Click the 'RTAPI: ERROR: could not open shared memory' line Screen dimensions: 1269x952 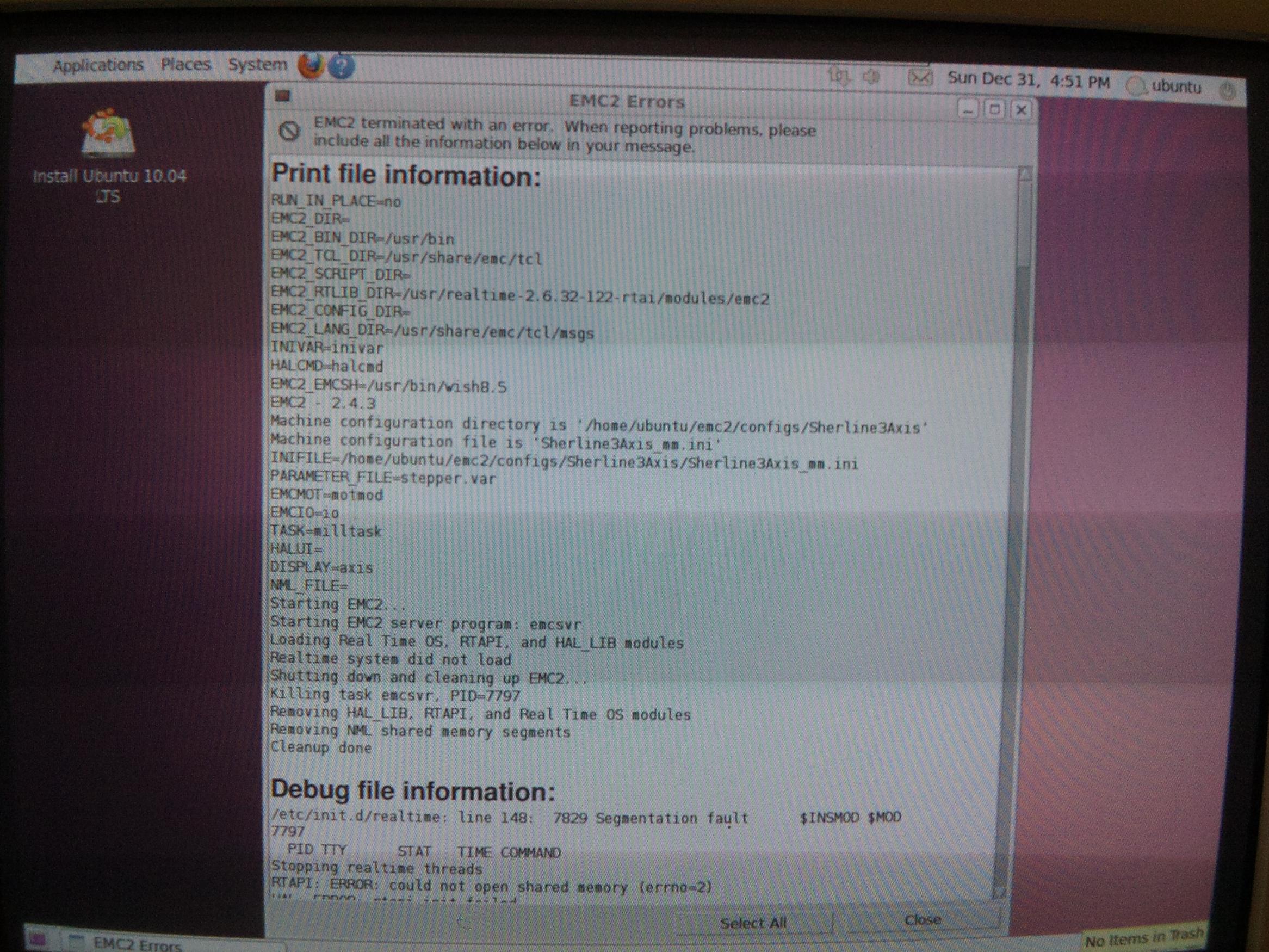point(492,887)
